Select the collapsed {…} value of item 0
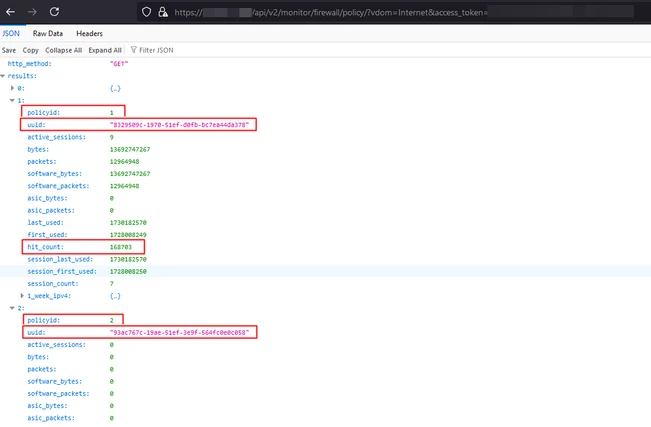This screenshot has width=651, height=427. click(115, 88)
